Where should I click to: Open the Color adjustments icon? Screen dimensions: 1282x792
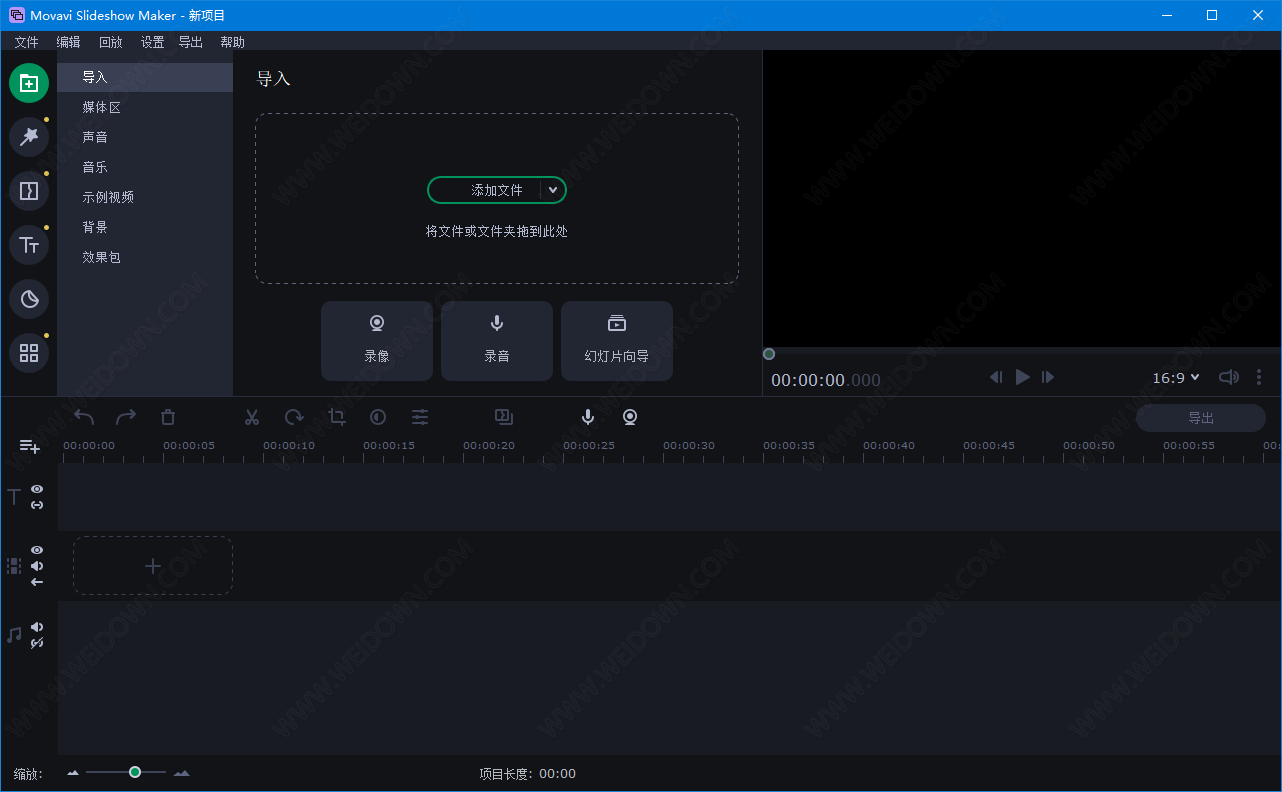click(x=378, y=417)
